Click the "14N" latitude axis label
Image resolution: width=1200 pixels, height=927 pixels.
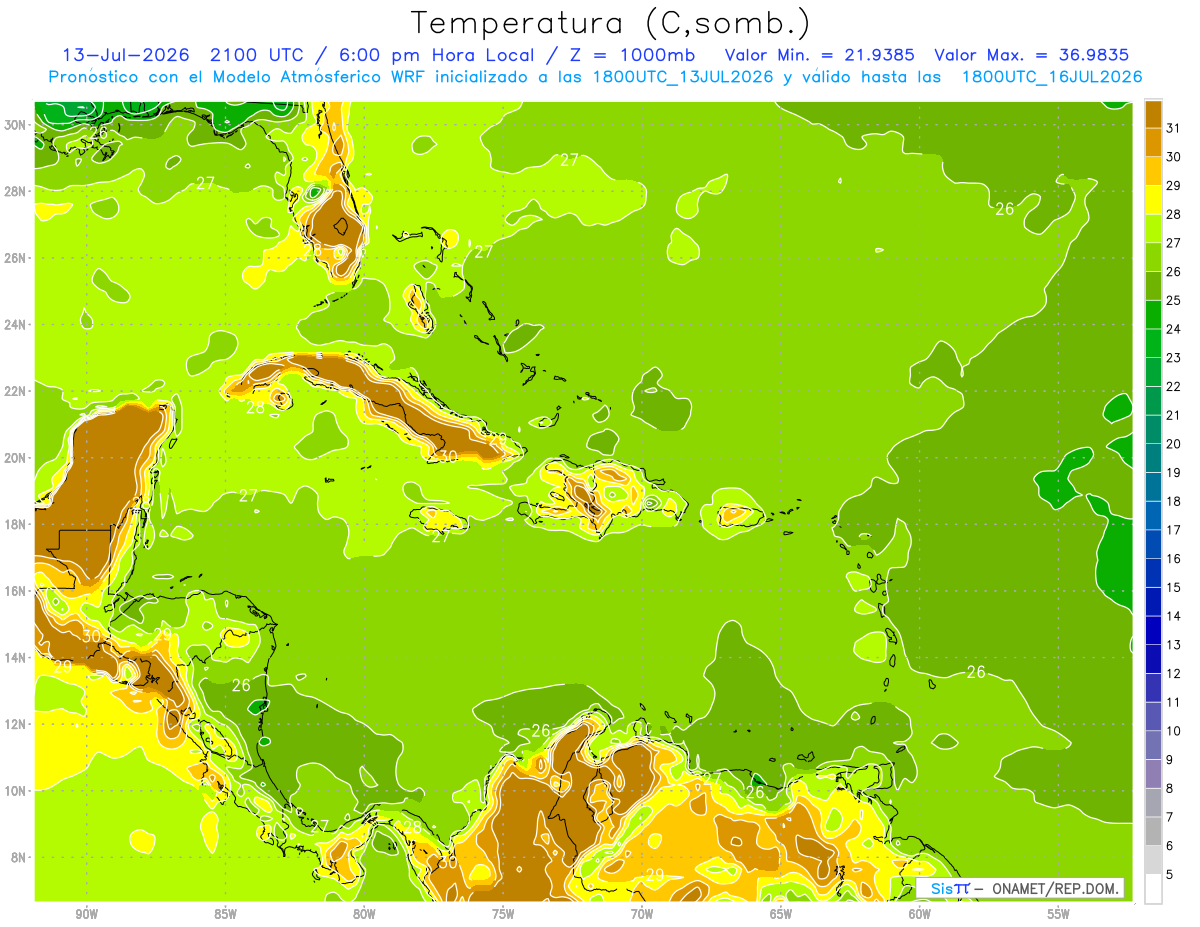(x=17, y=658)
